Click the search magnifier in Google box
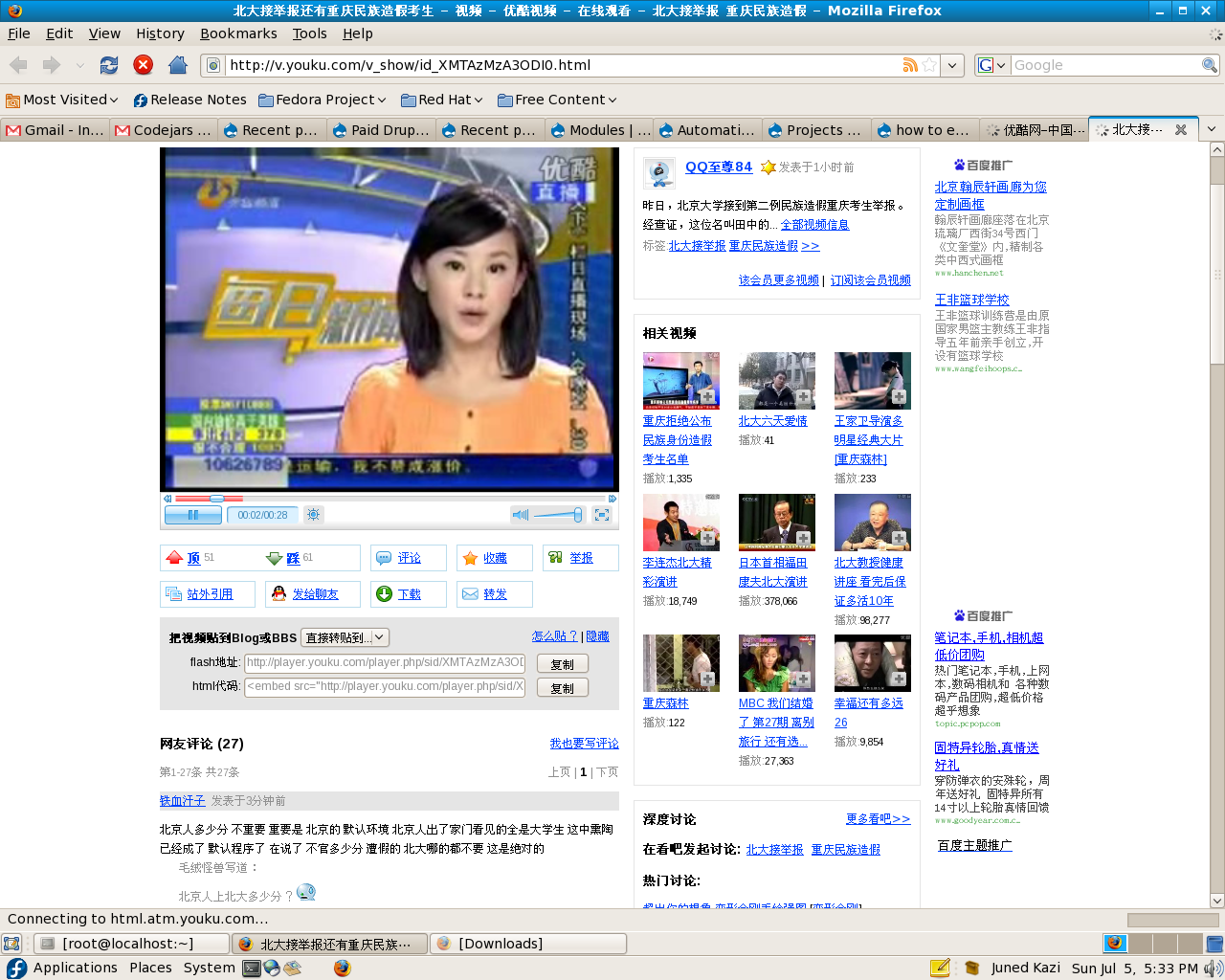The width and height of the screenshot is (1225, 980). click(1210, 65)
